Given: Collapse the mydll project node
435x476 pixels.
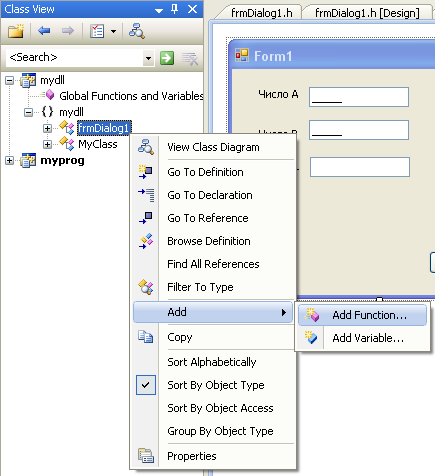Looking at the screenshot, I should 10,80.
